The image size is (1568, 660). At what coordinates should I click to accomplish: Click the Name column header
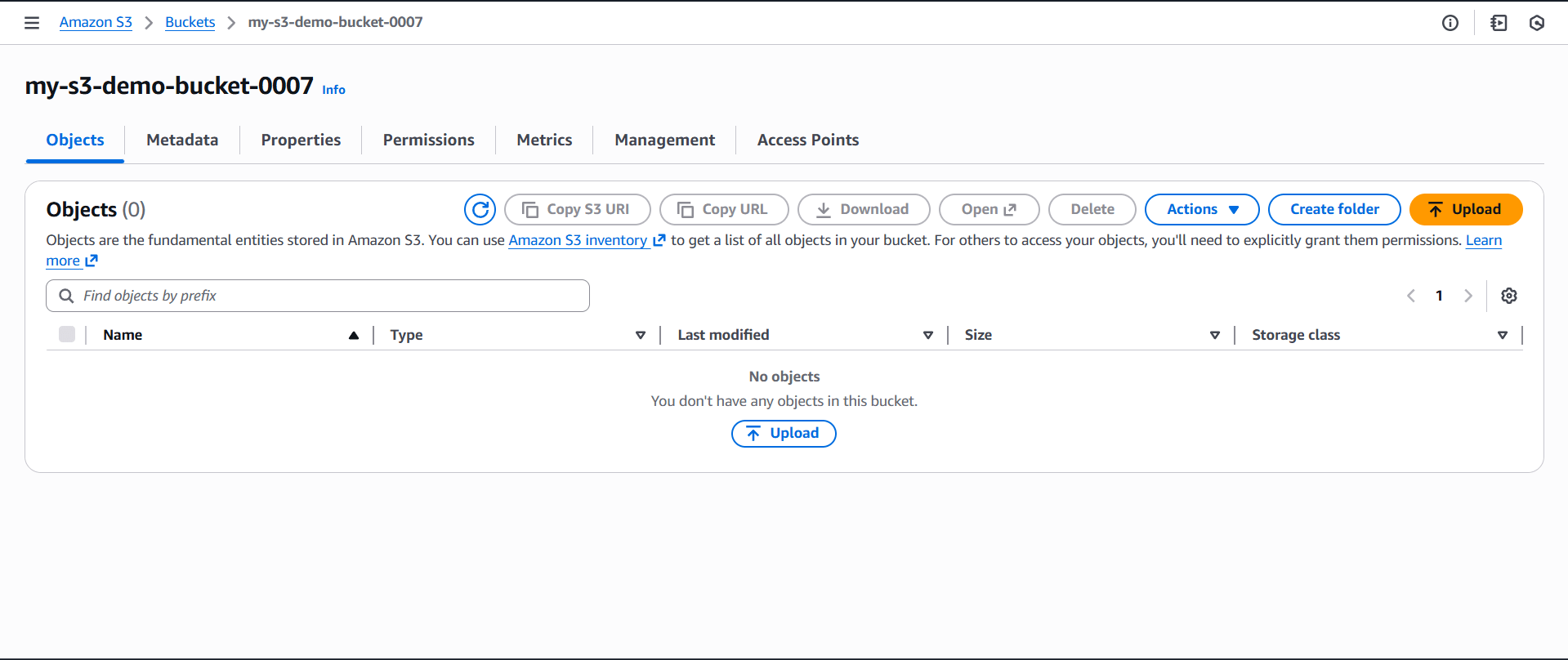click(123, 335)
